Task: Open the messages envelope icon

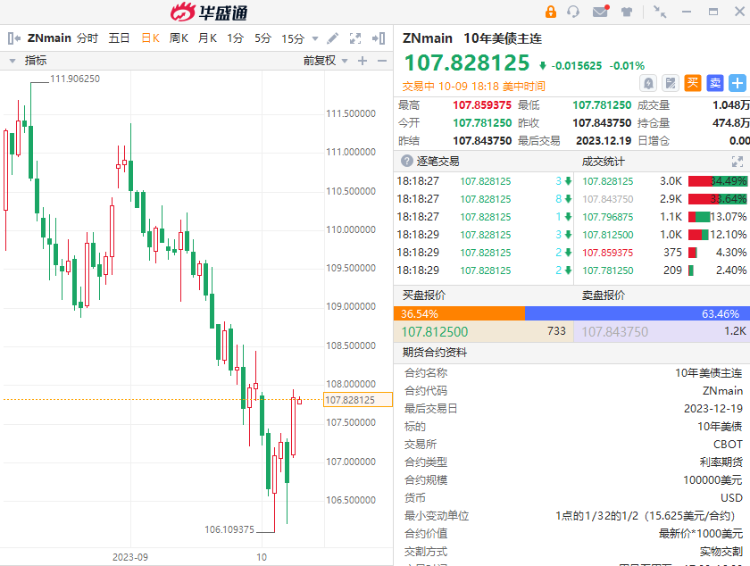Action: 600,12
